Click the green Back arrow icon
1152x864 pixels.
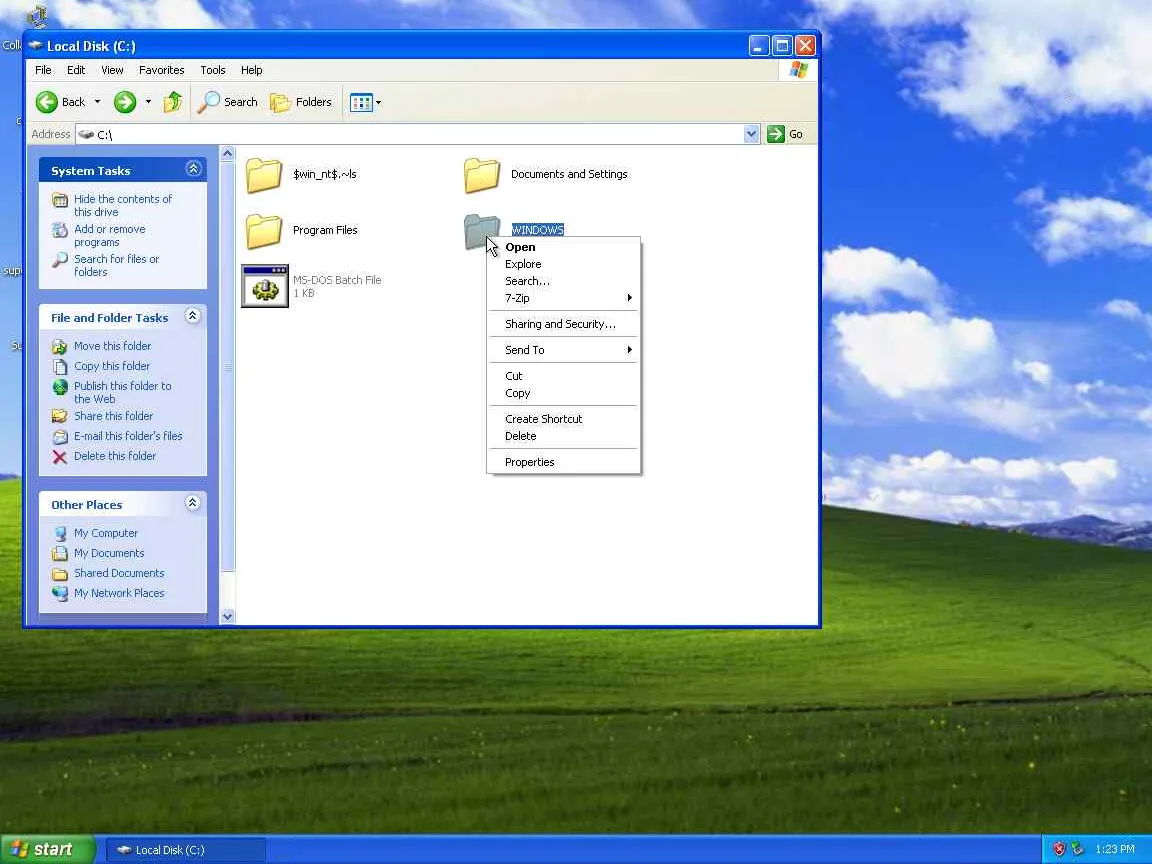tap(47, 102)
